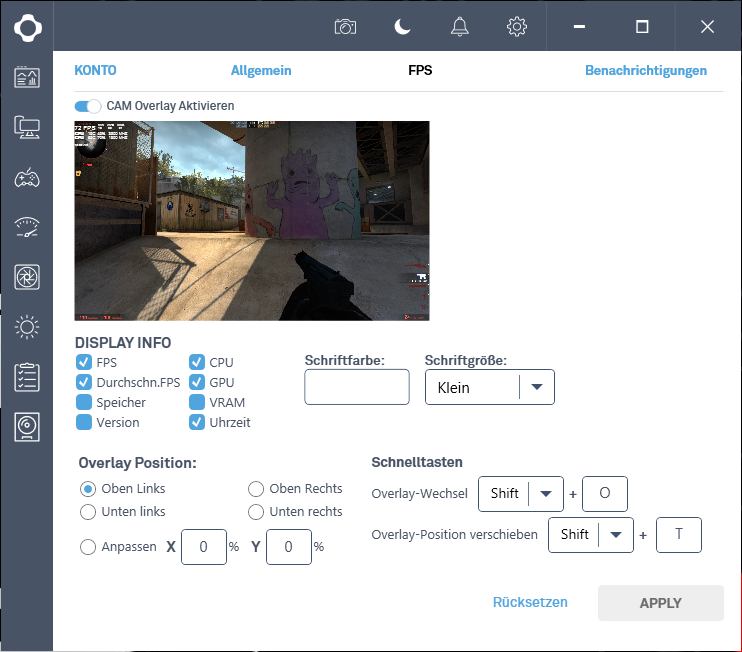Viewport: 742px width, 652px height.
Task: Click the NZXT CAM logo icon
Action: coord(27,28)
